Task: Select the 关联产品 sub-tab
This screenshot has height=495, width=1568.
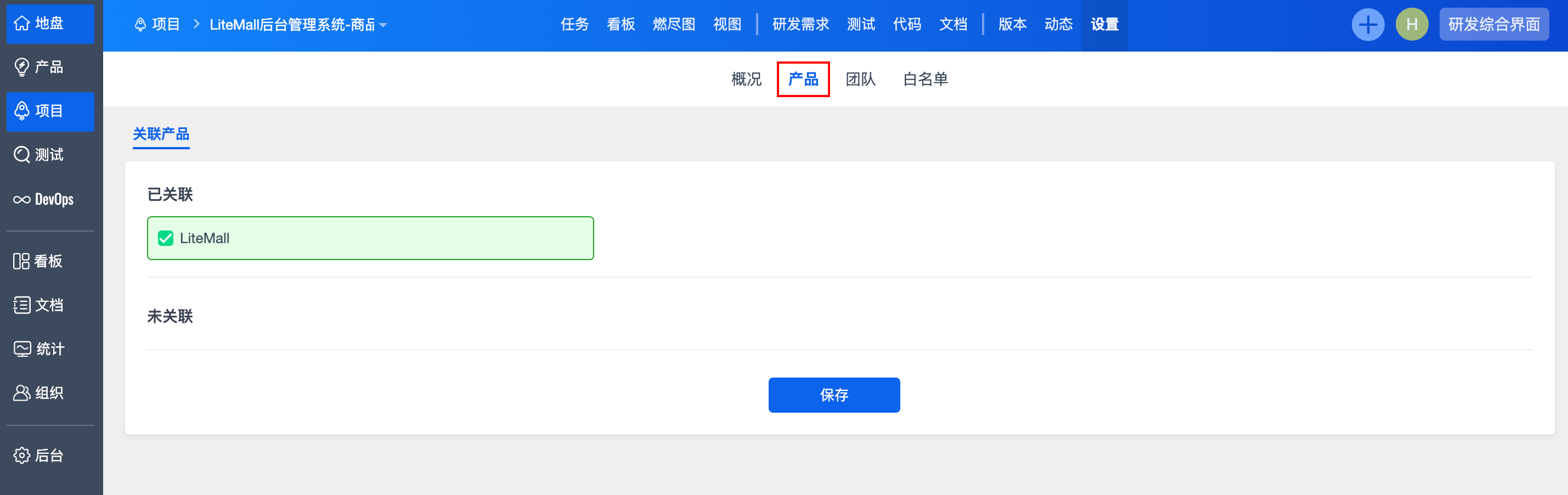Action: (161, 134)
